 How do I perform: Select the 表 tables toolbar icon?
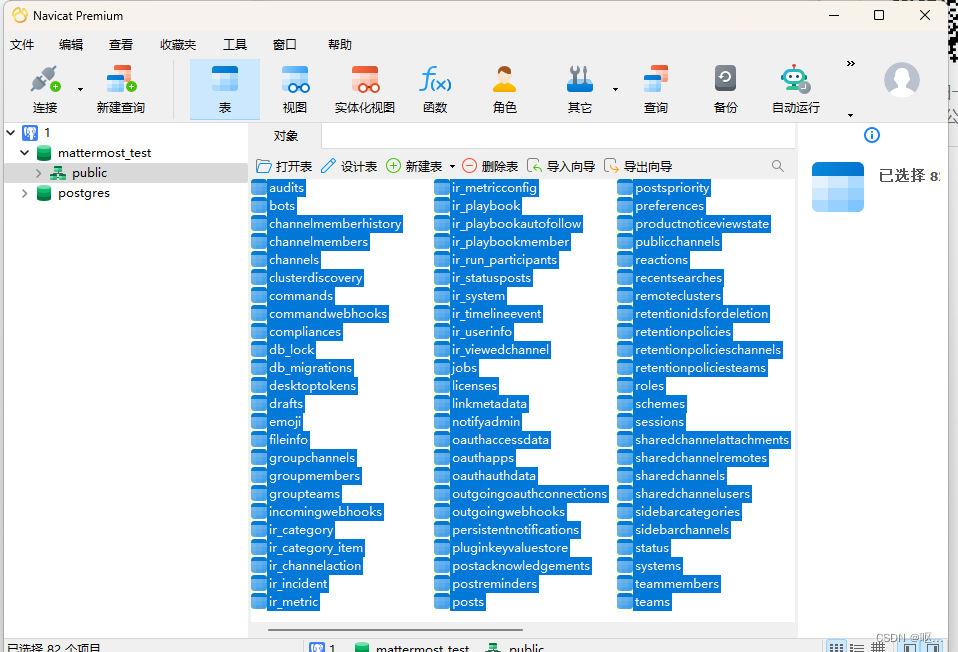(x=225, y=89)
